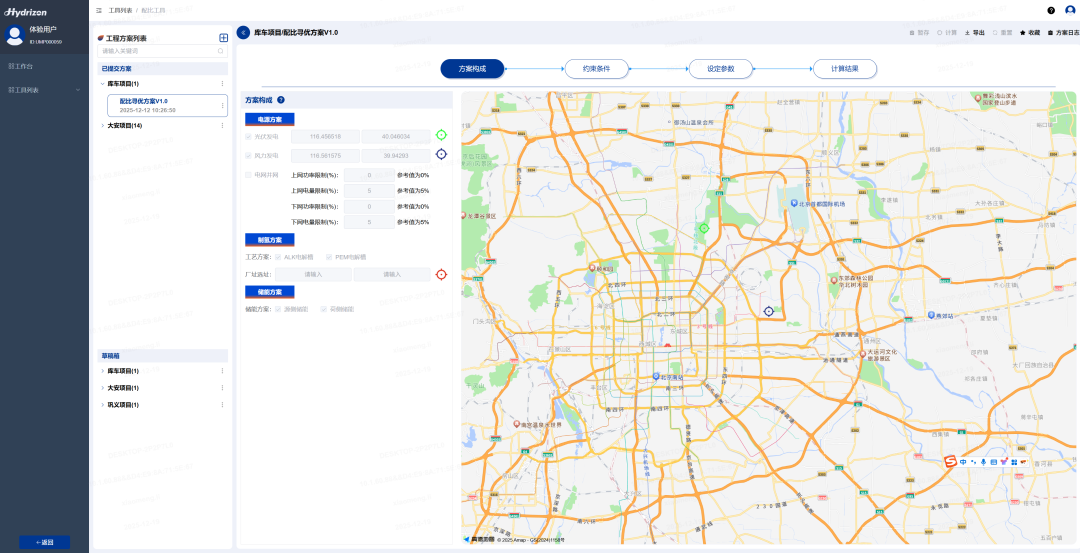Open more options for 配比寻优方案V1.0

222,105
